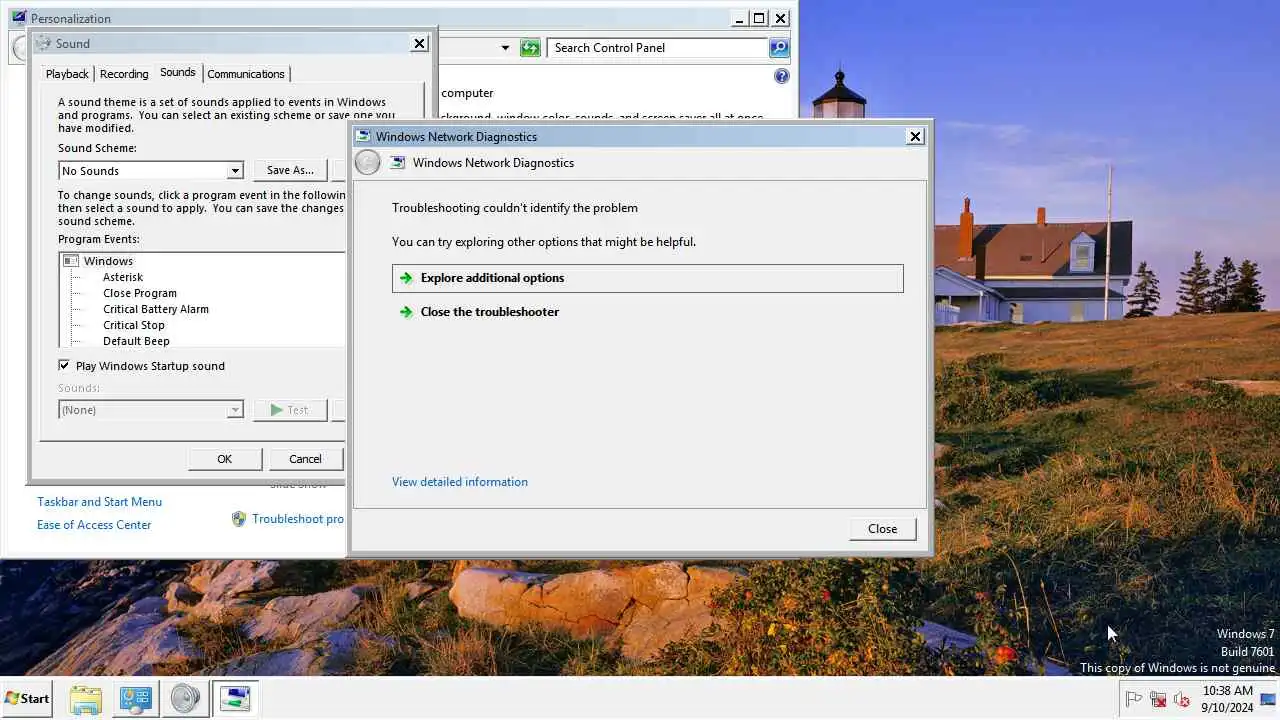Image resolution: width=1280 pixels, height=720 pixels.
Task: Select the Asterisk program event
Action: [123, 277]
